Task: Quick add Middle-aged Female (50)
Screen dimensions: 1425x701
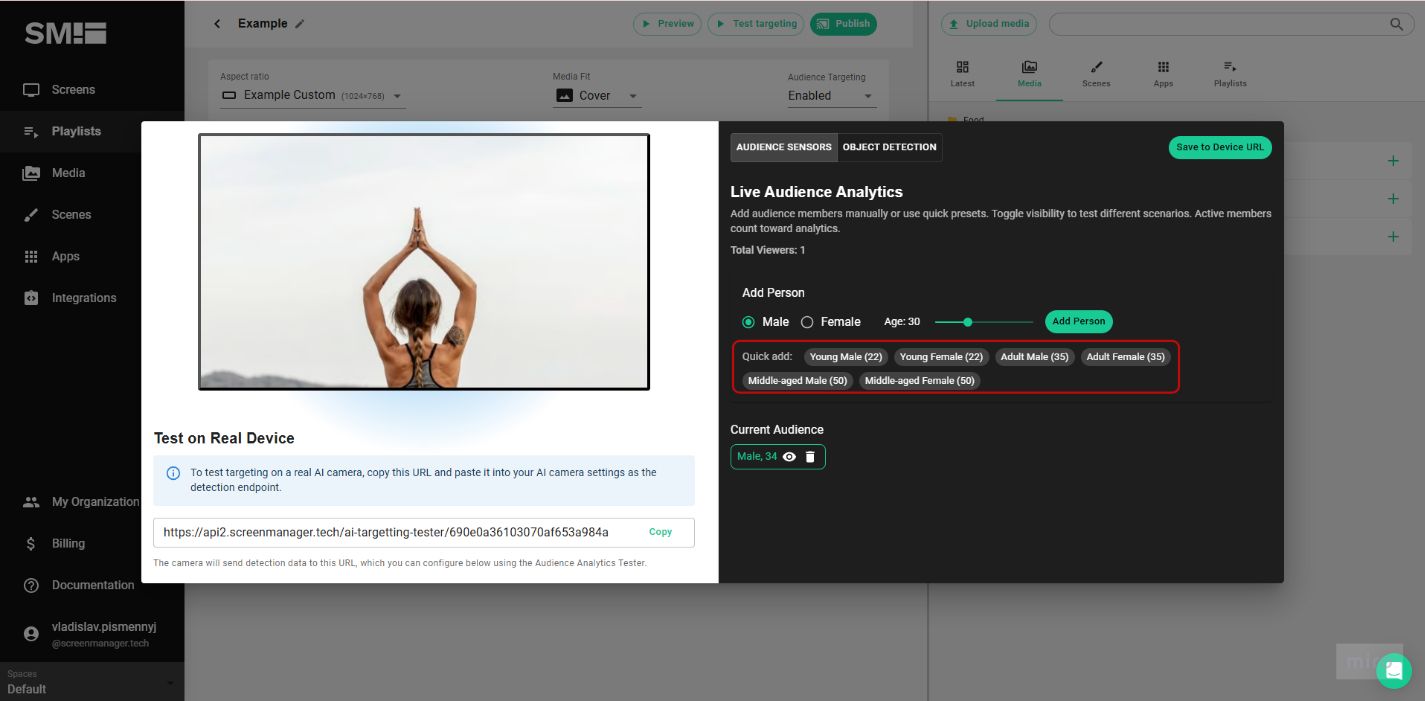Action: pos(920,381)
